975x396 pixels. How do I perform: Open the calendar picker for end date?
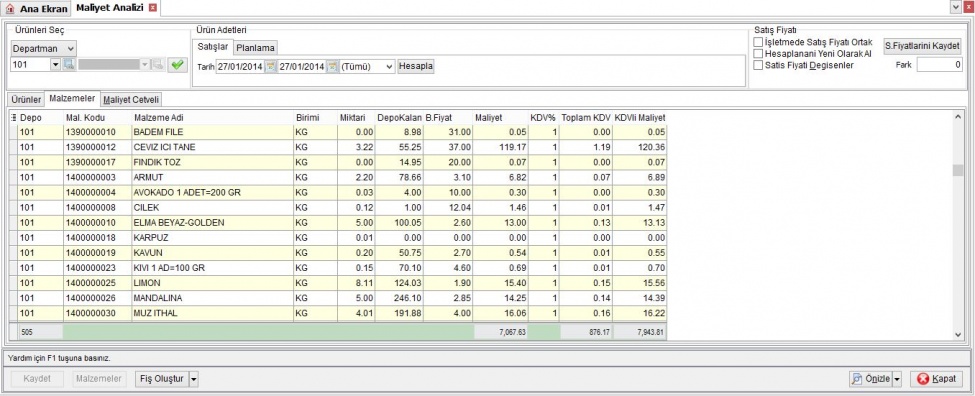coord(333,67)
